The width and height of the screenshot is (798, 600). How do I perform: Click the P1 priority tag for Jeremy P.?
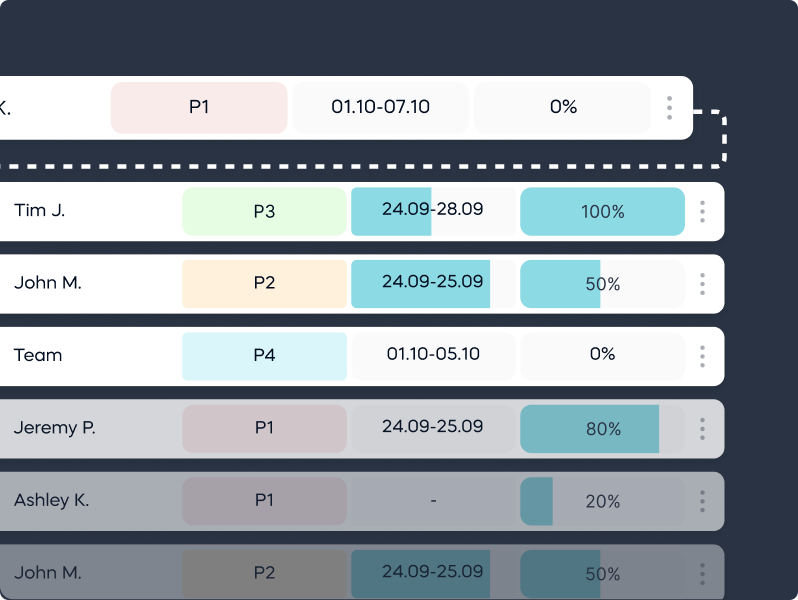click(x=264, y=428)
